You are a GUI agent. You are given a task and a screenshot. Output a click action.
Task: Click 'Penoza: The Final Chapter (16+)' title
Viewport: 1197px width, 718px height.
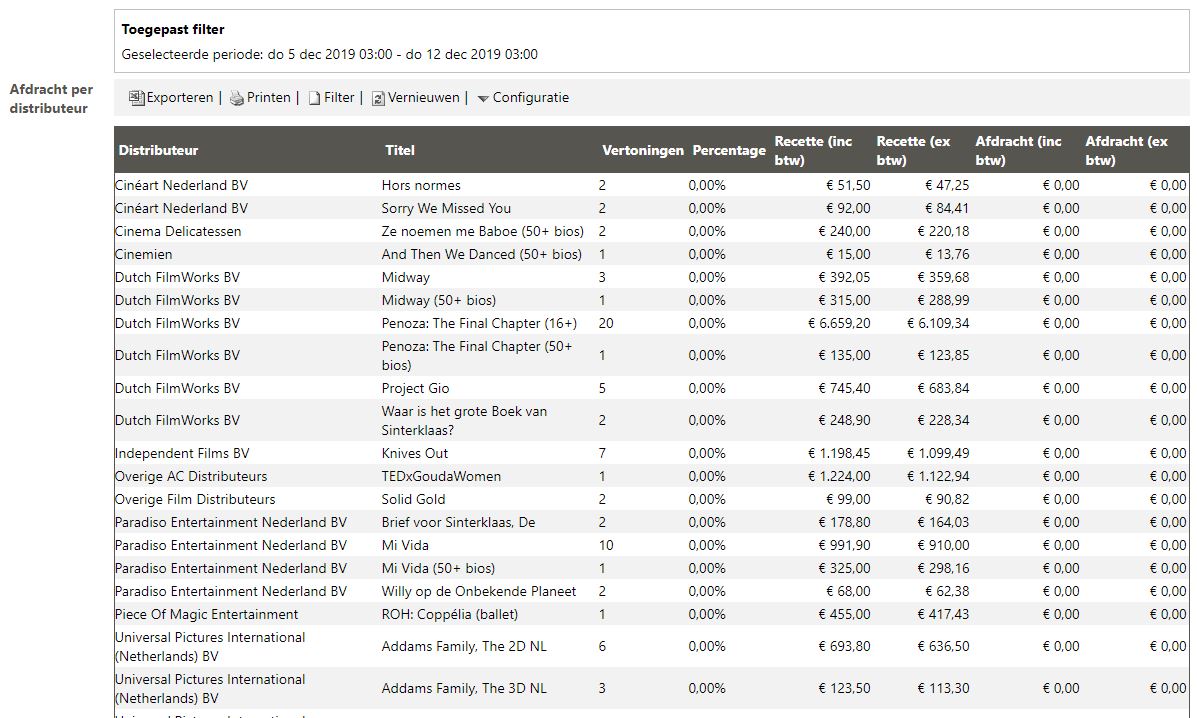point(479,324)
